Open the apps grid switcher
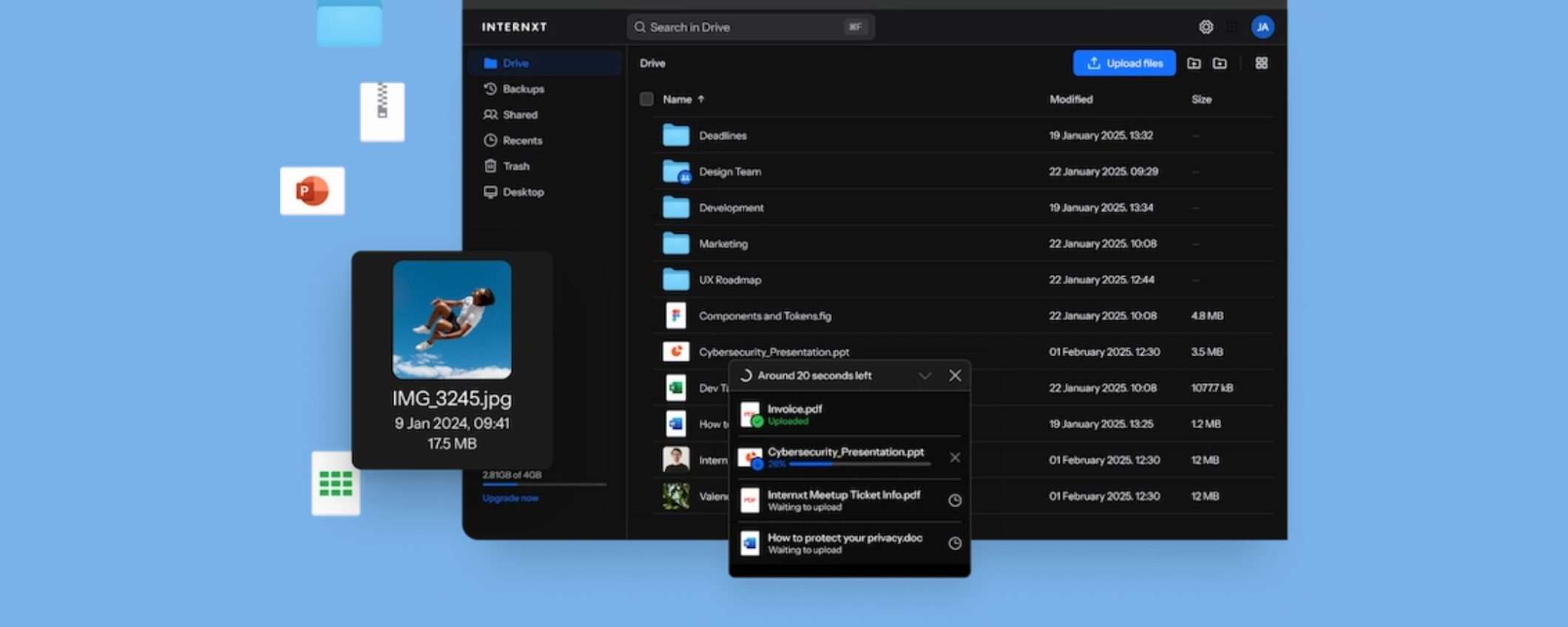Viewport: 1568px width, 627px height. (x=1232, y=27)
